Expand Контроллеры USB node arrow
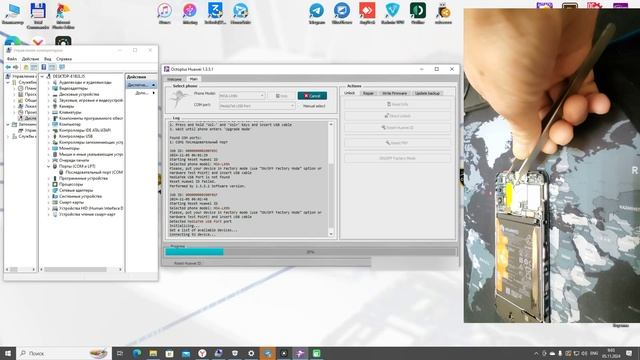The width and height of the screenshot is (640, 360). (x=49, y=136)
